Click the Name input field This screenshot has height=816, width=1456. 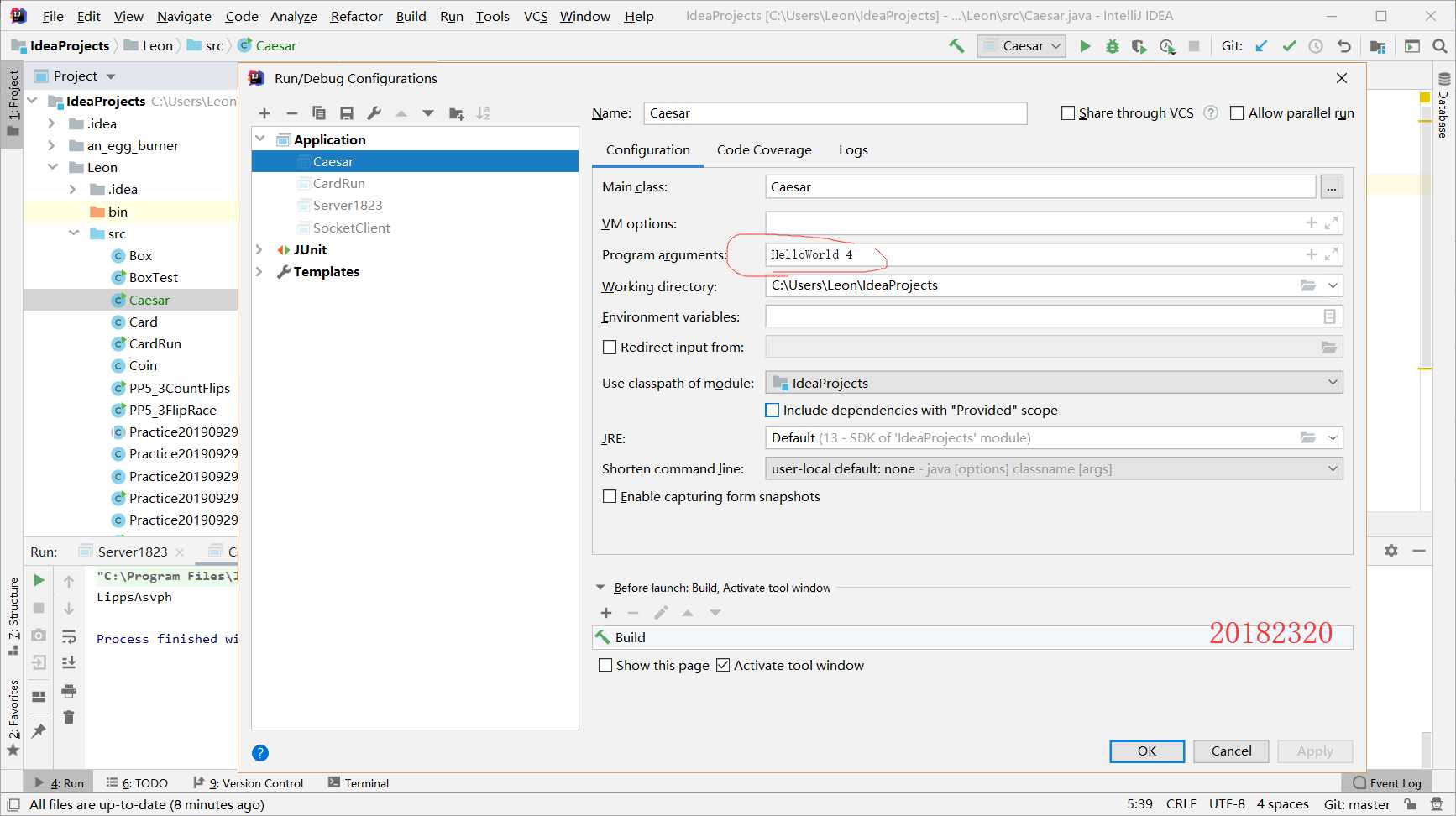(x=835, y=113)
